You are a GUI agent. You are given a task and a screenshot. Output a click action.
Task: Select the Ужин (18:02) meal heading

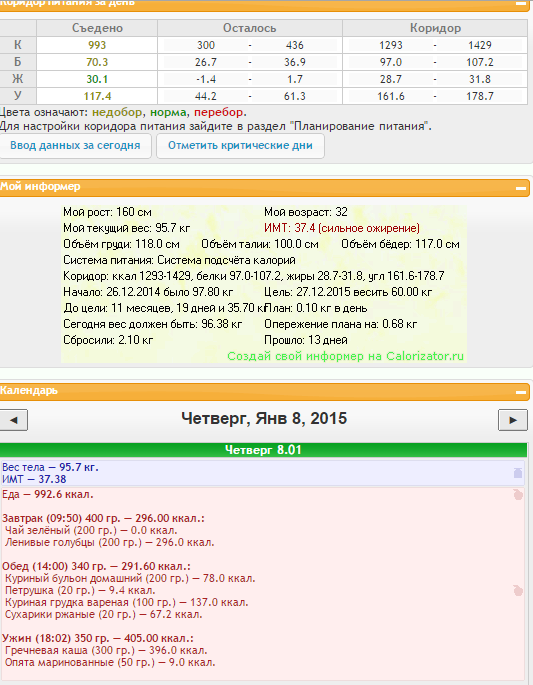[97, 638]
